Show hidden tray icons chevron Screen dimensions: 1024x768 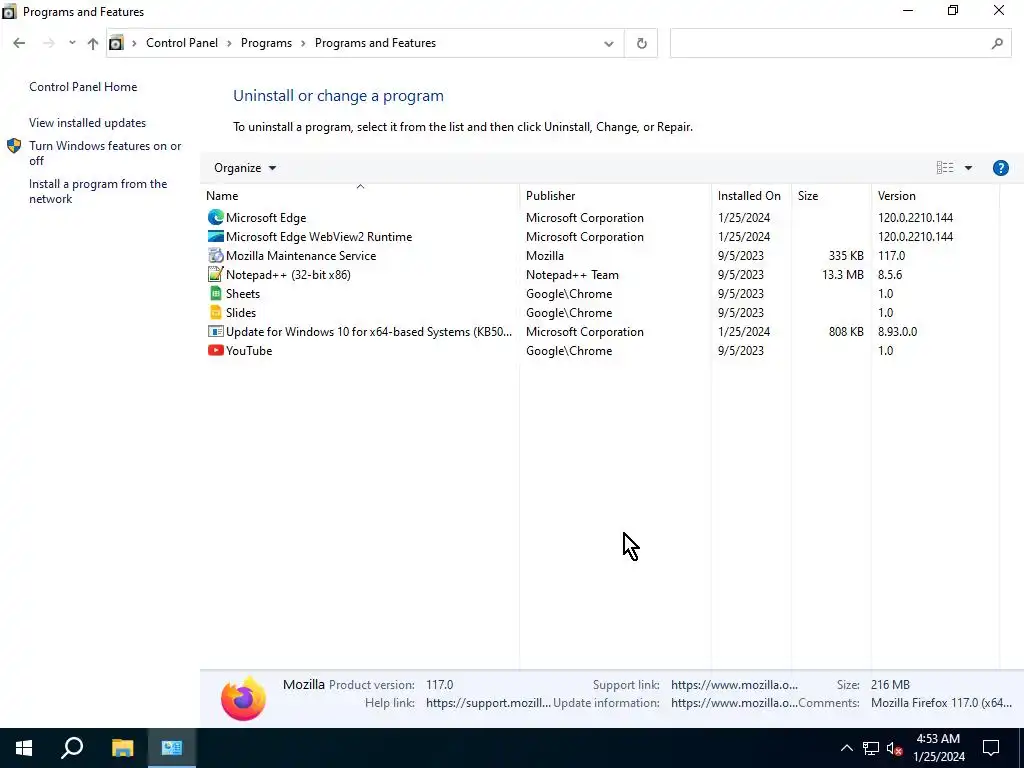846,748
